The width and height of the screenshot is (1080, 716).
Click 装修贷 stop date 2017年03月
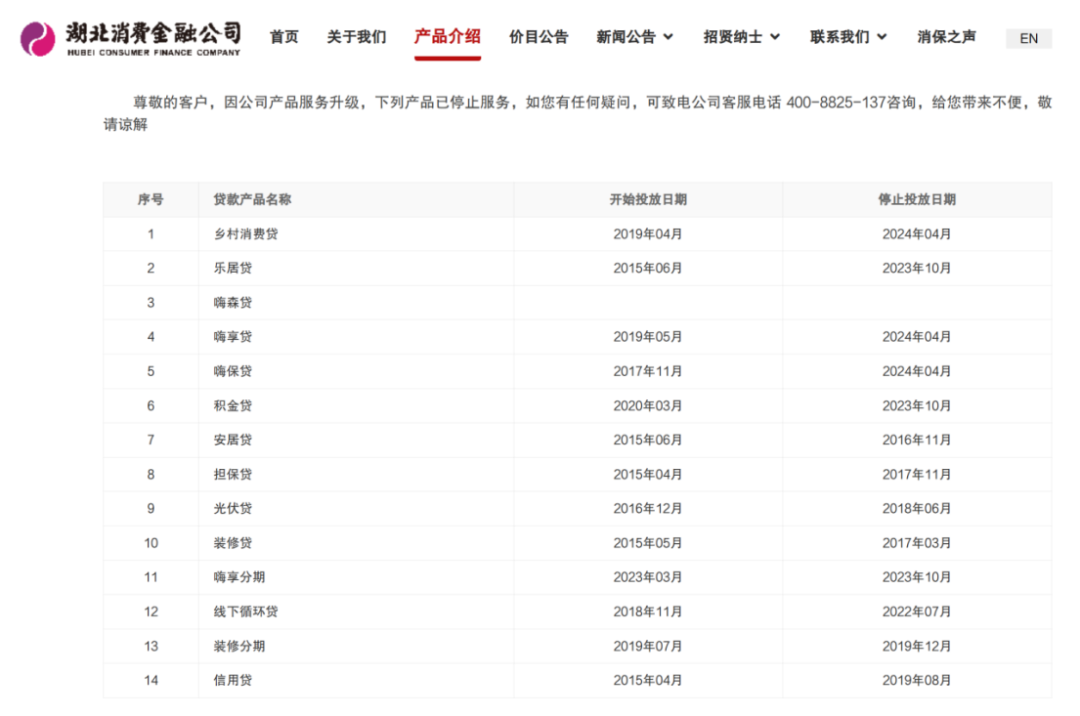[x=916, y=543]
